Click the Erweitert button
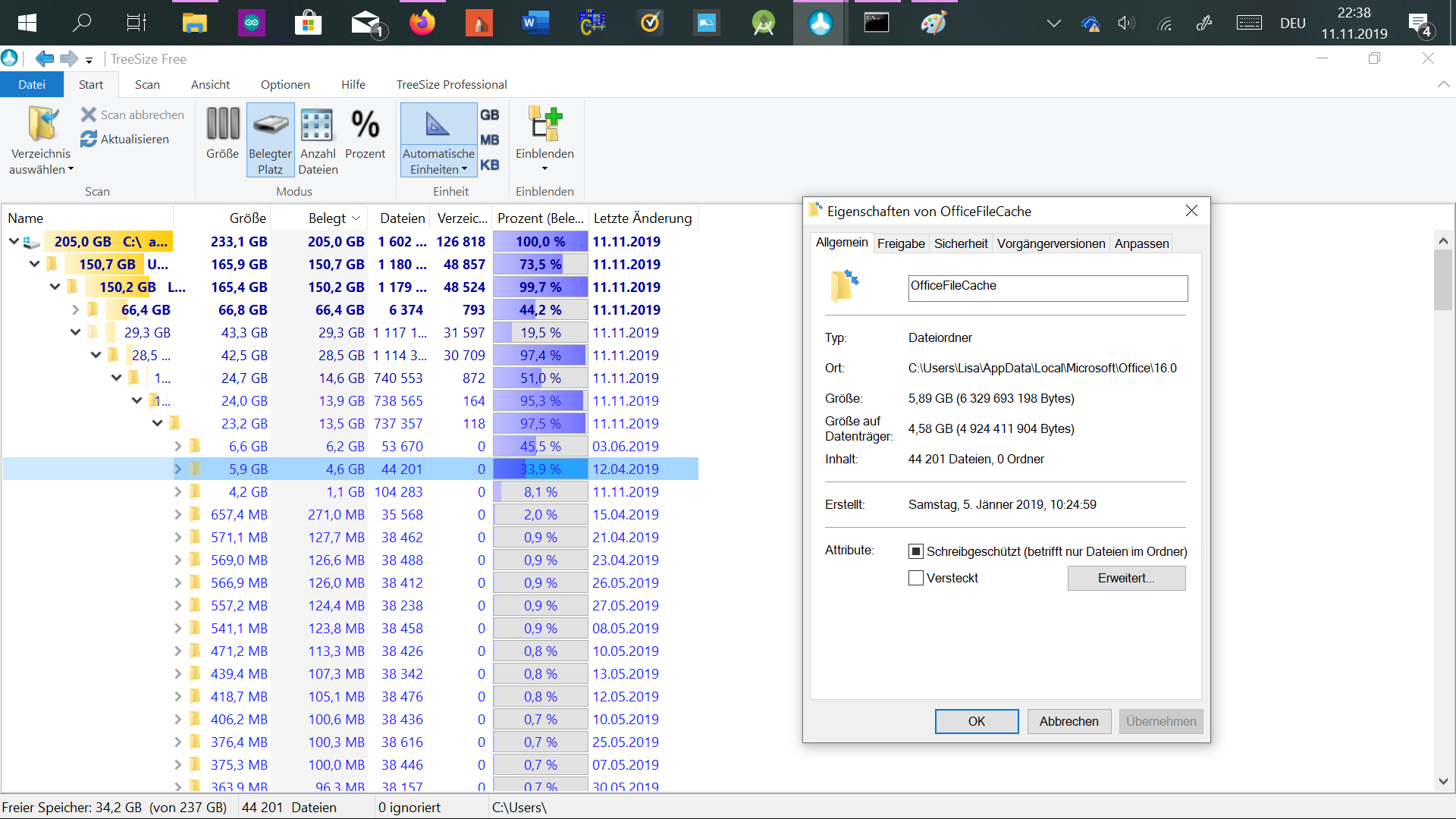 coord(1126,578)
